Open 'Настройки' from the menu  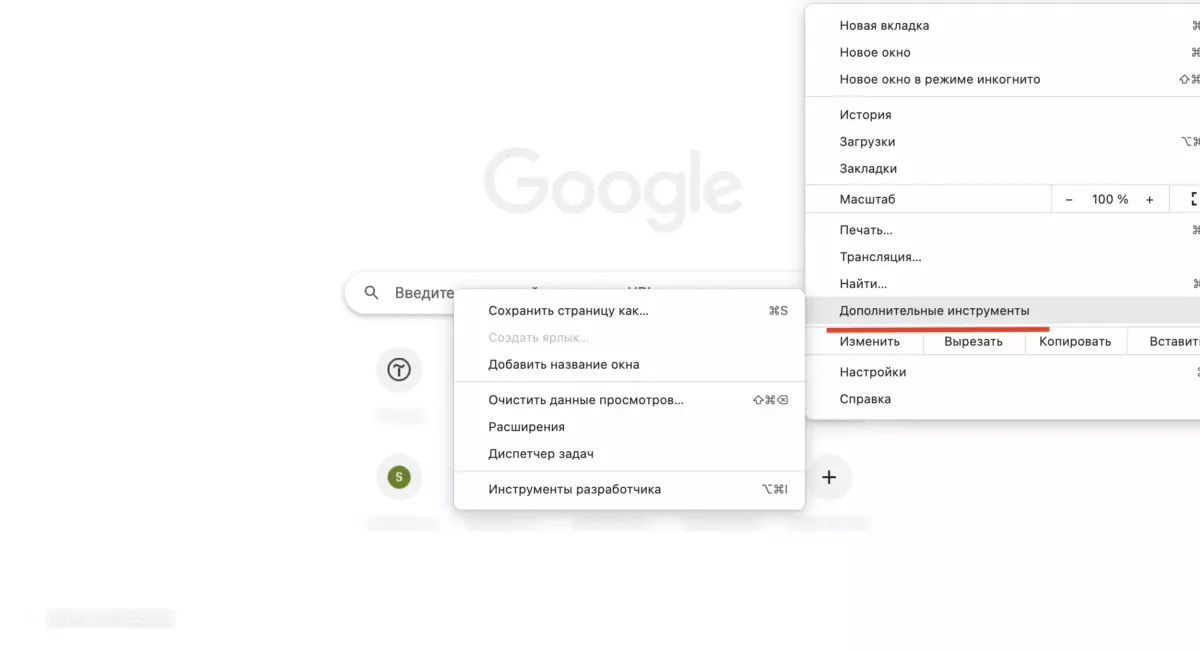pos(1002,372)
